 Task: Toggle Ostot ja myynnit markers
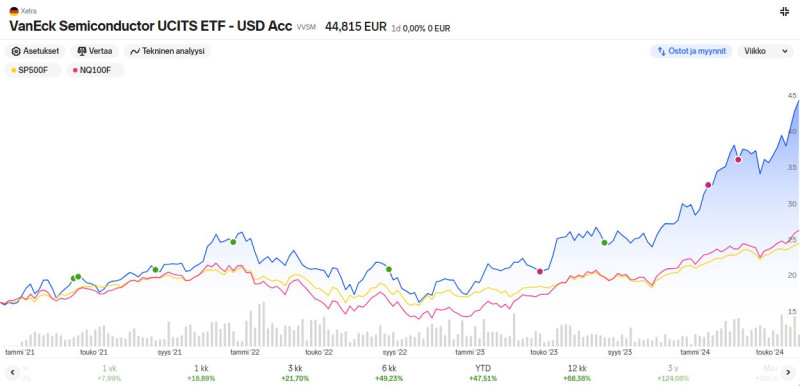pos(691,52)
